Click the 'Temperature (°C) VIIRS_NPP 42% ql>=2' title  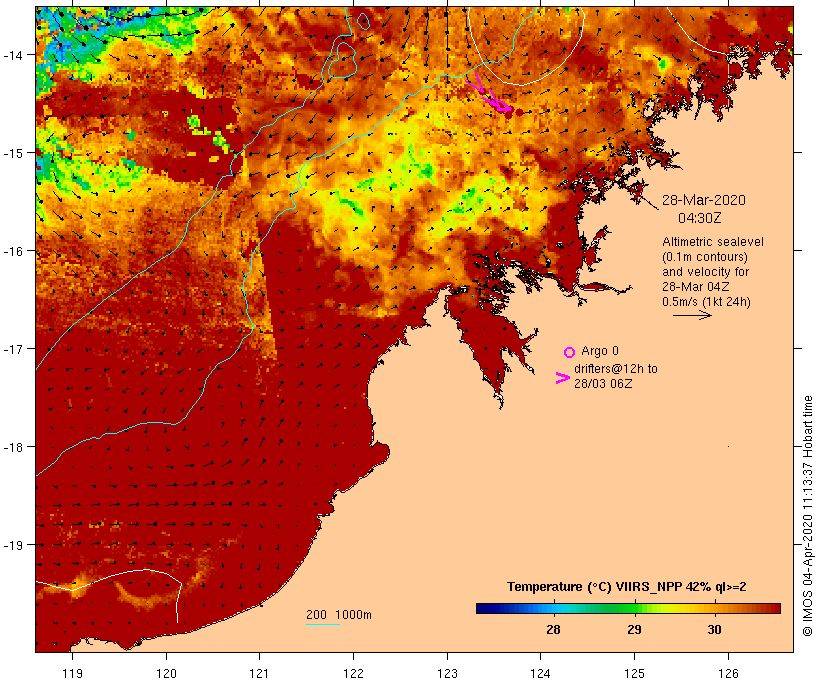point(627,587)
